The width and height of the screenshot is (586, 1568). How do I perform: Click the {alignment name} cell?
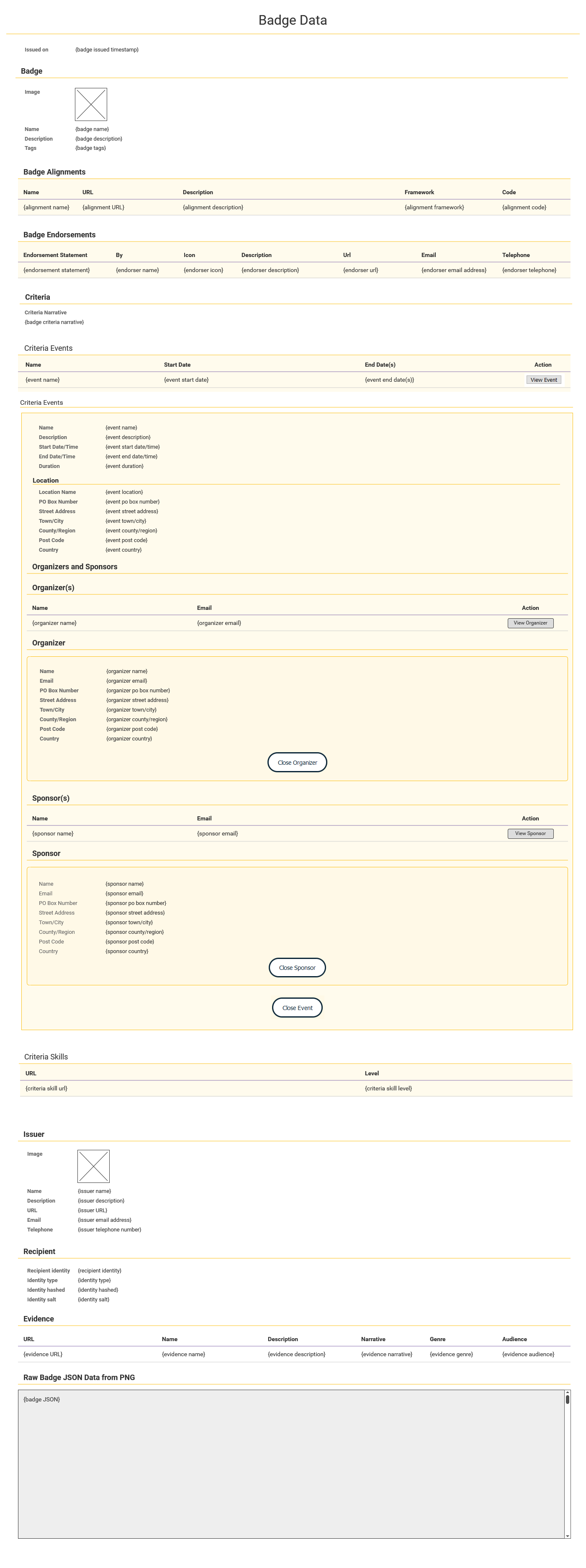tap(46, 208)
